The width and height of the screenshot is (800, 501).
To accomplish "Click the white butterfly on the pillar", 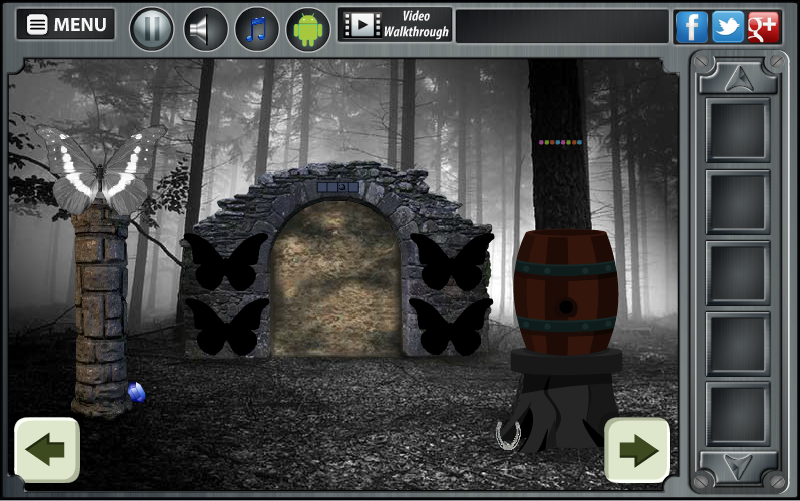I will tap(101, 170).
